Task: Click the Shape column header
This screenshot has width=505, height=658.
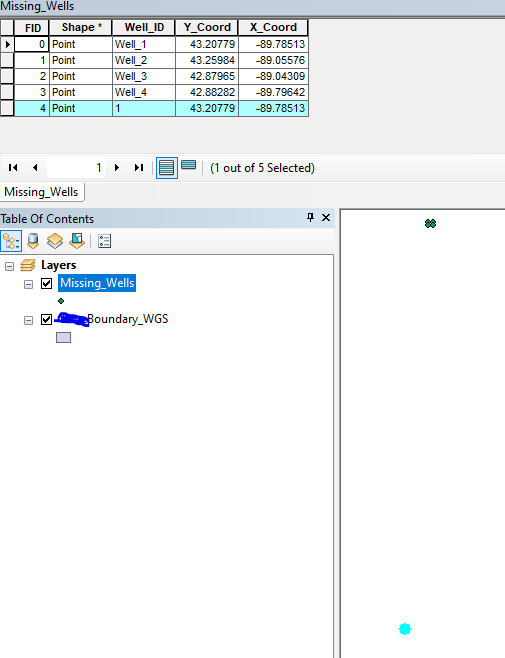Action: click(x=81, y=28)
